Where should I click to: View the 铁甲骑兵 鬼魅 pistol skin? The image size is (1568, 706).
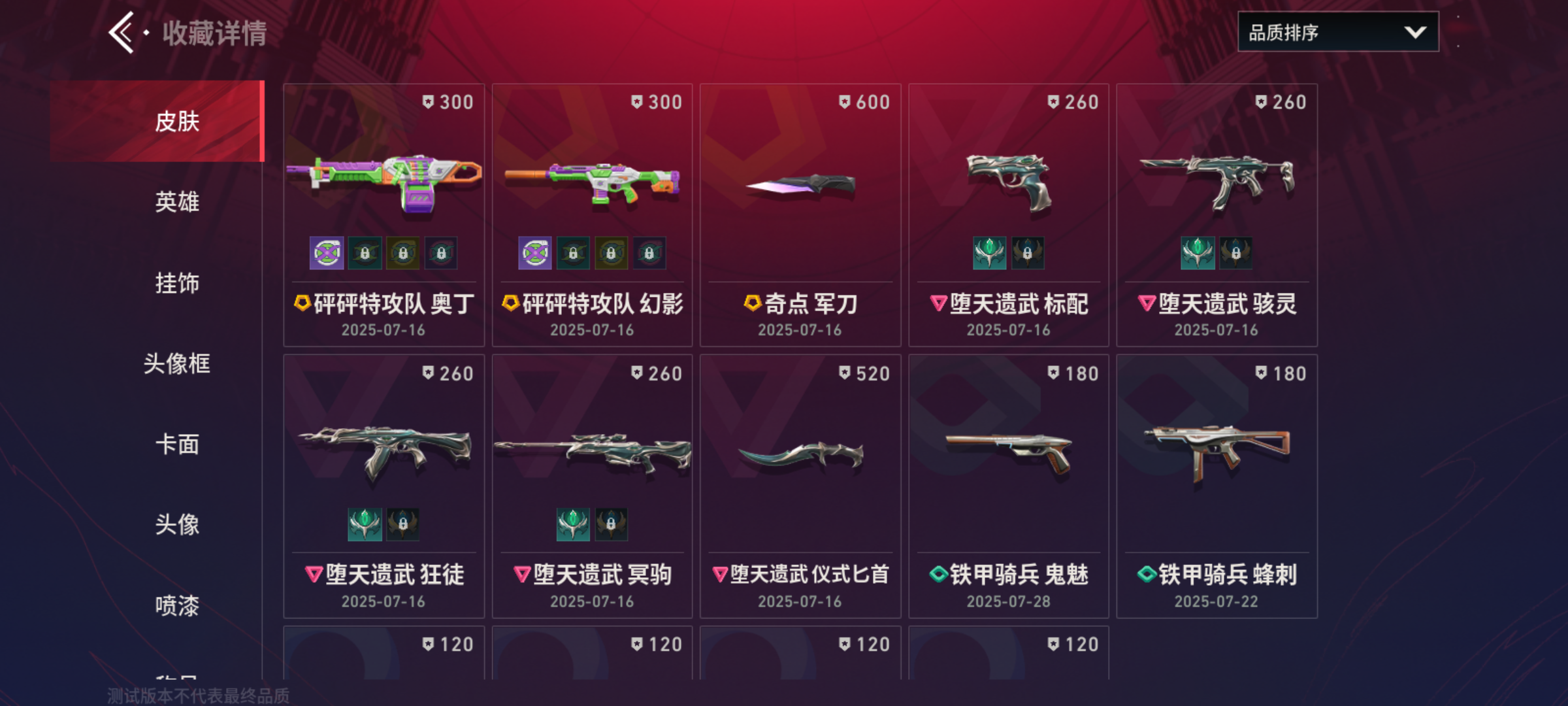[1009, 486]
